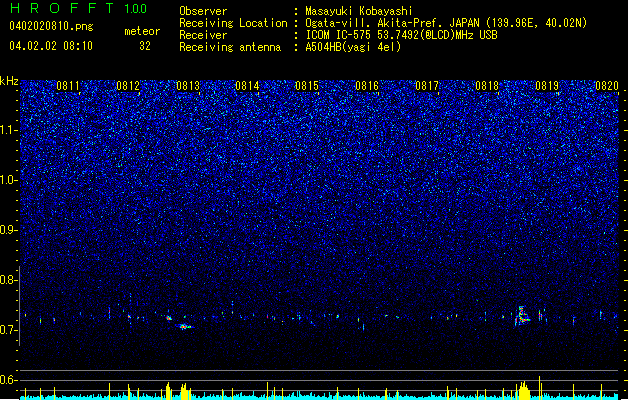Viewport: 629px width, 400px height.
Task: Click the bright meteor echo near 0813
Action: click(185, 327)
